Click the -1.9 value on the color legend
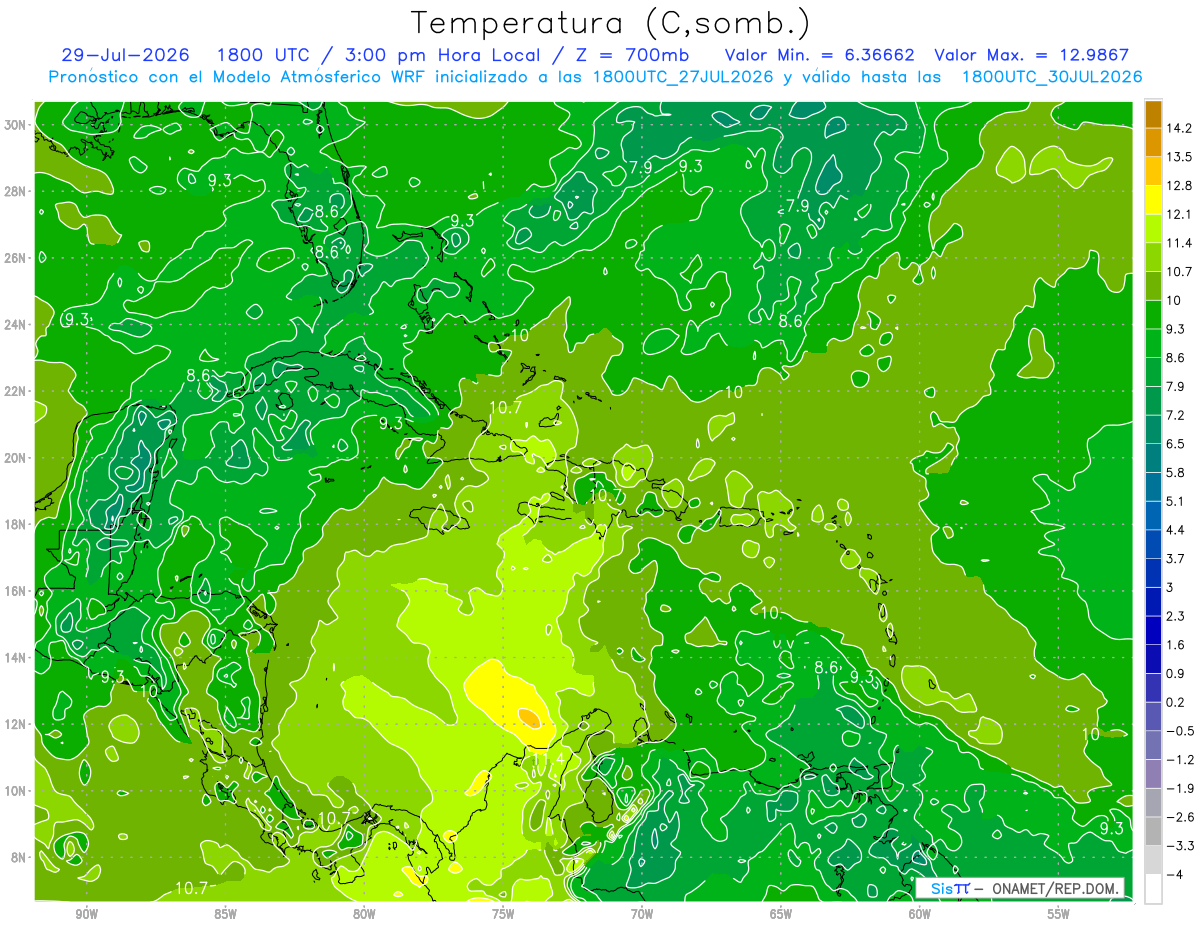 click(1178, 788)
